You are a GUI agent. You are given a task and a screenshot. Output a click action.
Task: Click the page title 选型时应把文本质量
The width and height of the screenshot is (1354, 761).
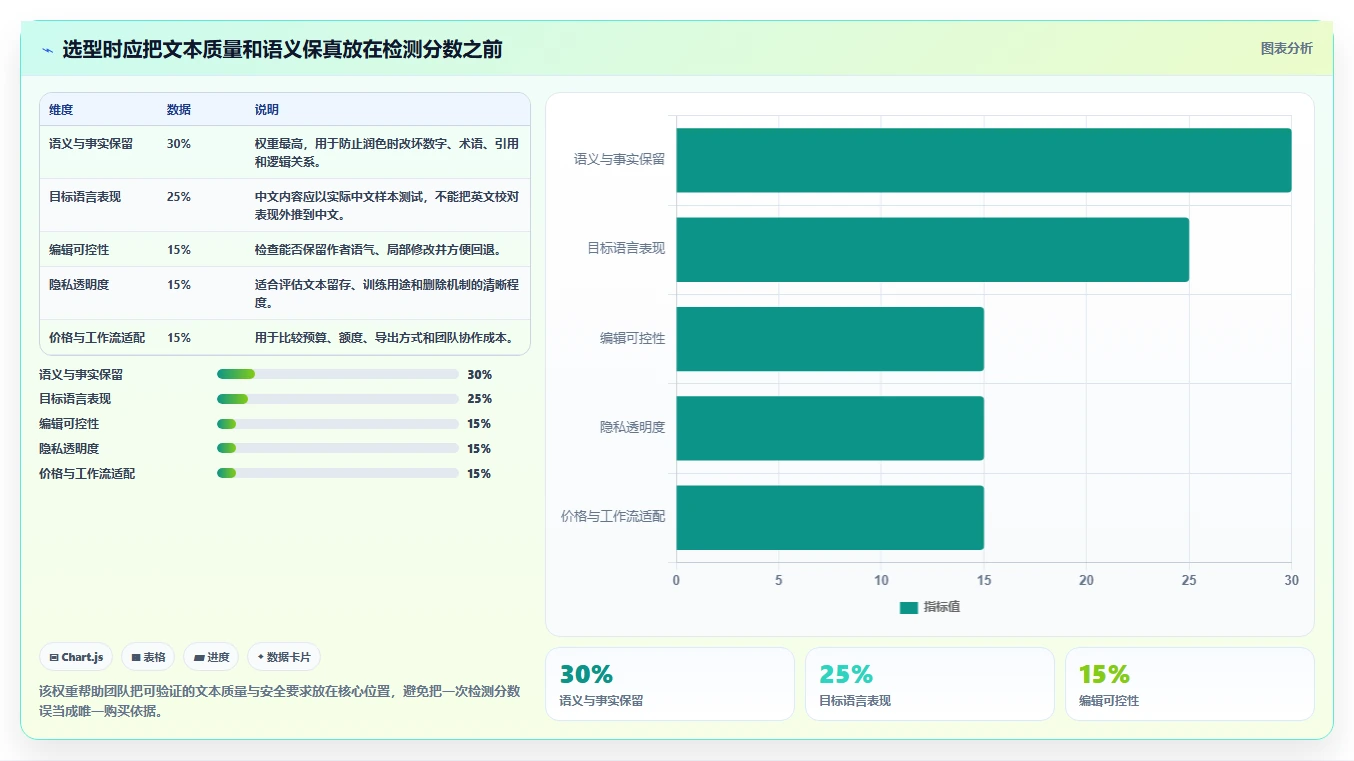click(x=282, y=49)
